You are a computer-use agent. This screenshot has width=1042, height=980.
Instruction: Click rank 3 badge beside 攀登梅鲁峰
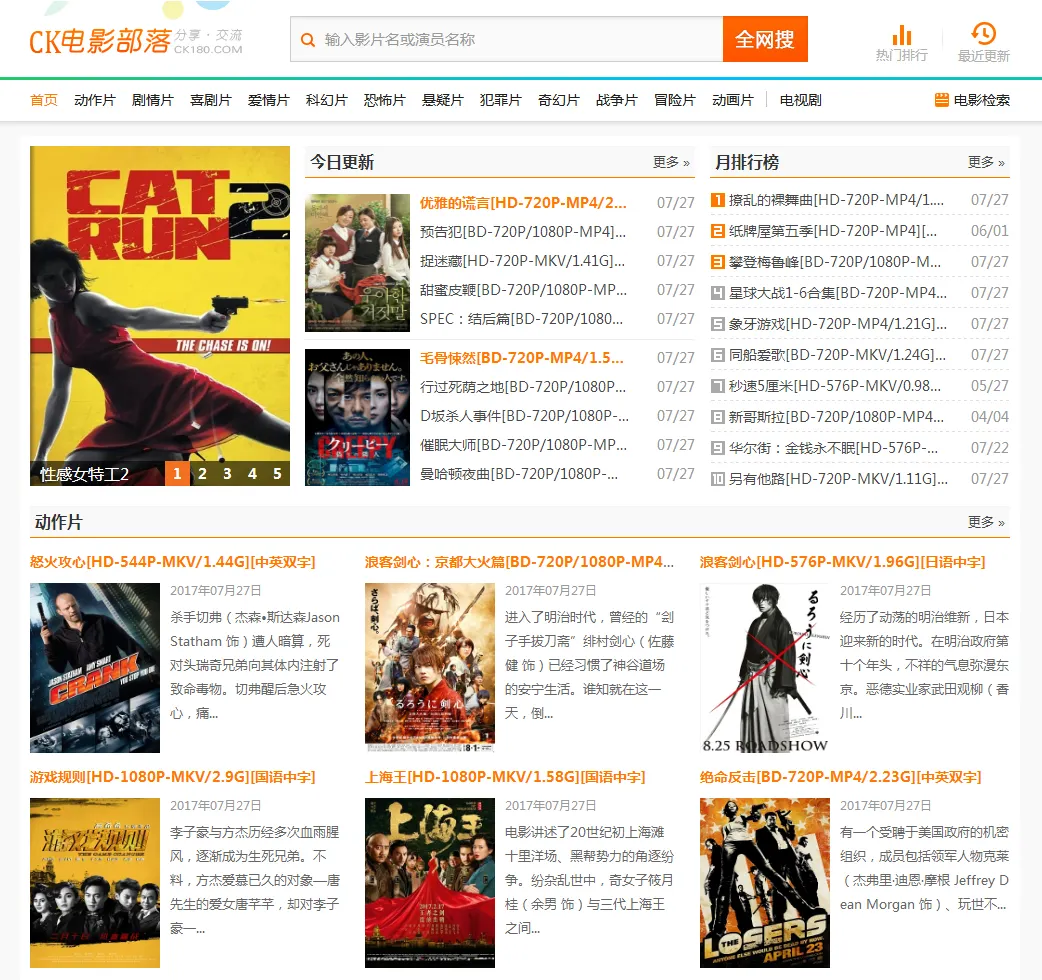pyautogui.click(x=718, y=262)
